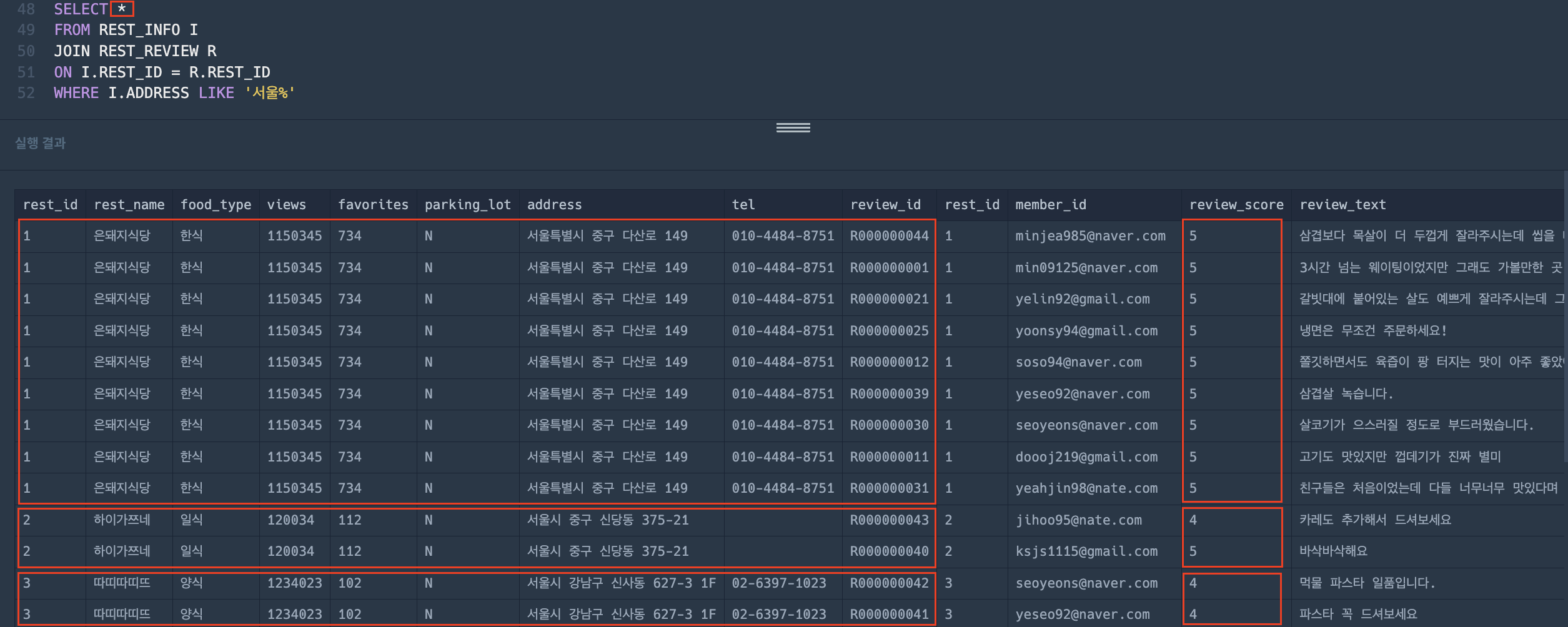This screenshot has height=627, width=1568.
Task: Select the address column header
Action: [554, 205]
